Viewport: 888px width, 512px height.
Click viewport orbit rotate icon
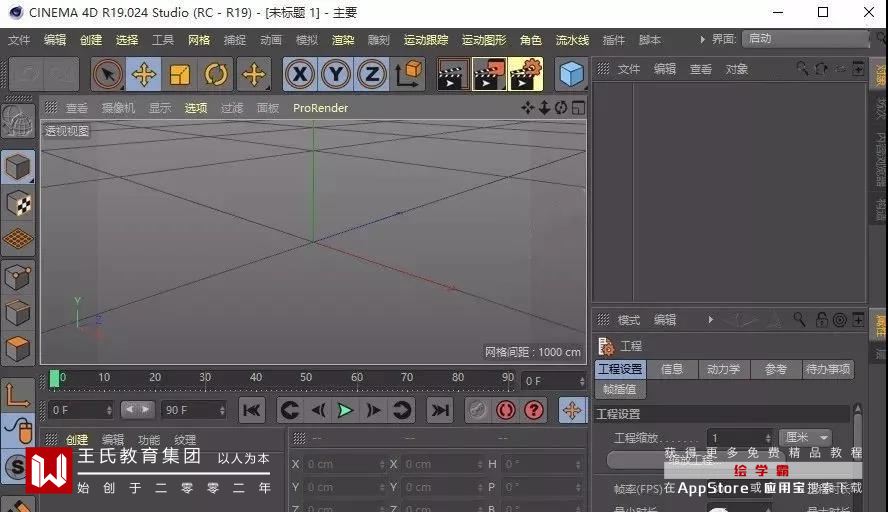561,108
